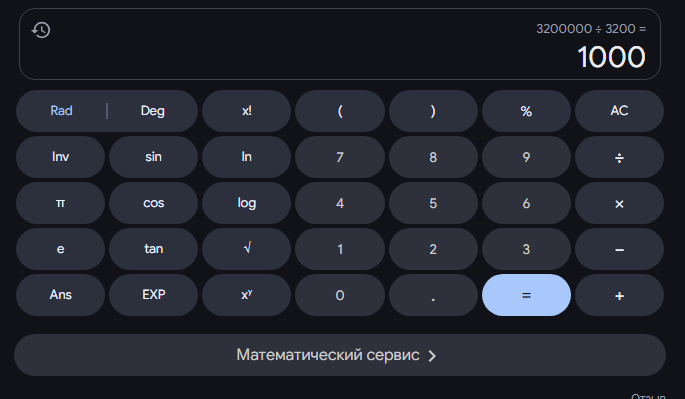This screenshot has width=685, height=399.
Task: Click the x to the power y key
Action: 246,295
